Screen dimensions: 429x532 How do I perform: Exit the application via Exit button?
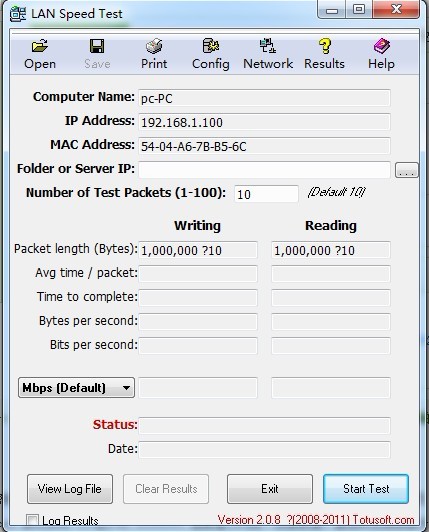coord(270,489)
